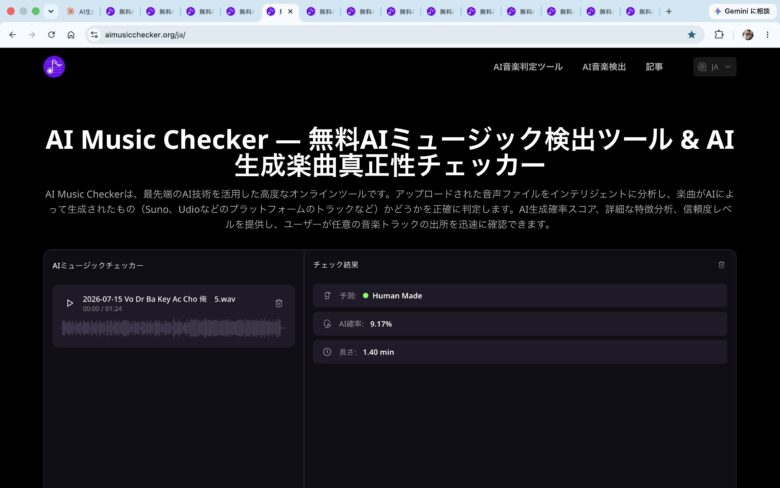Open the AI音楽判定ツール menu item
The image size is (780, 488).
528,67
